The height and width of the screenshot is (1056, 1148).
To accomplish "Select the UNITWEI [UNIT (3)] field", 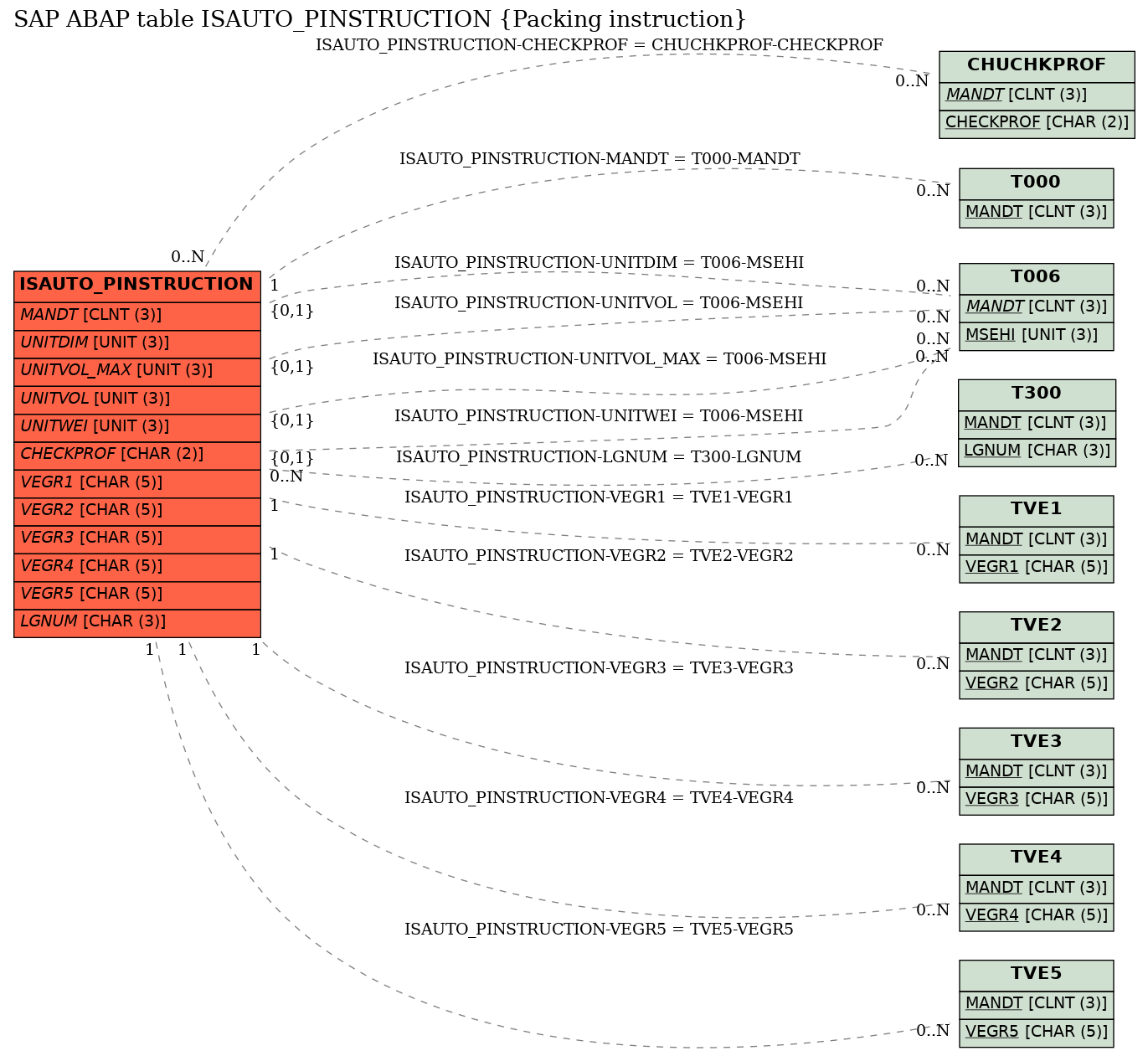I will coord(137,427).
